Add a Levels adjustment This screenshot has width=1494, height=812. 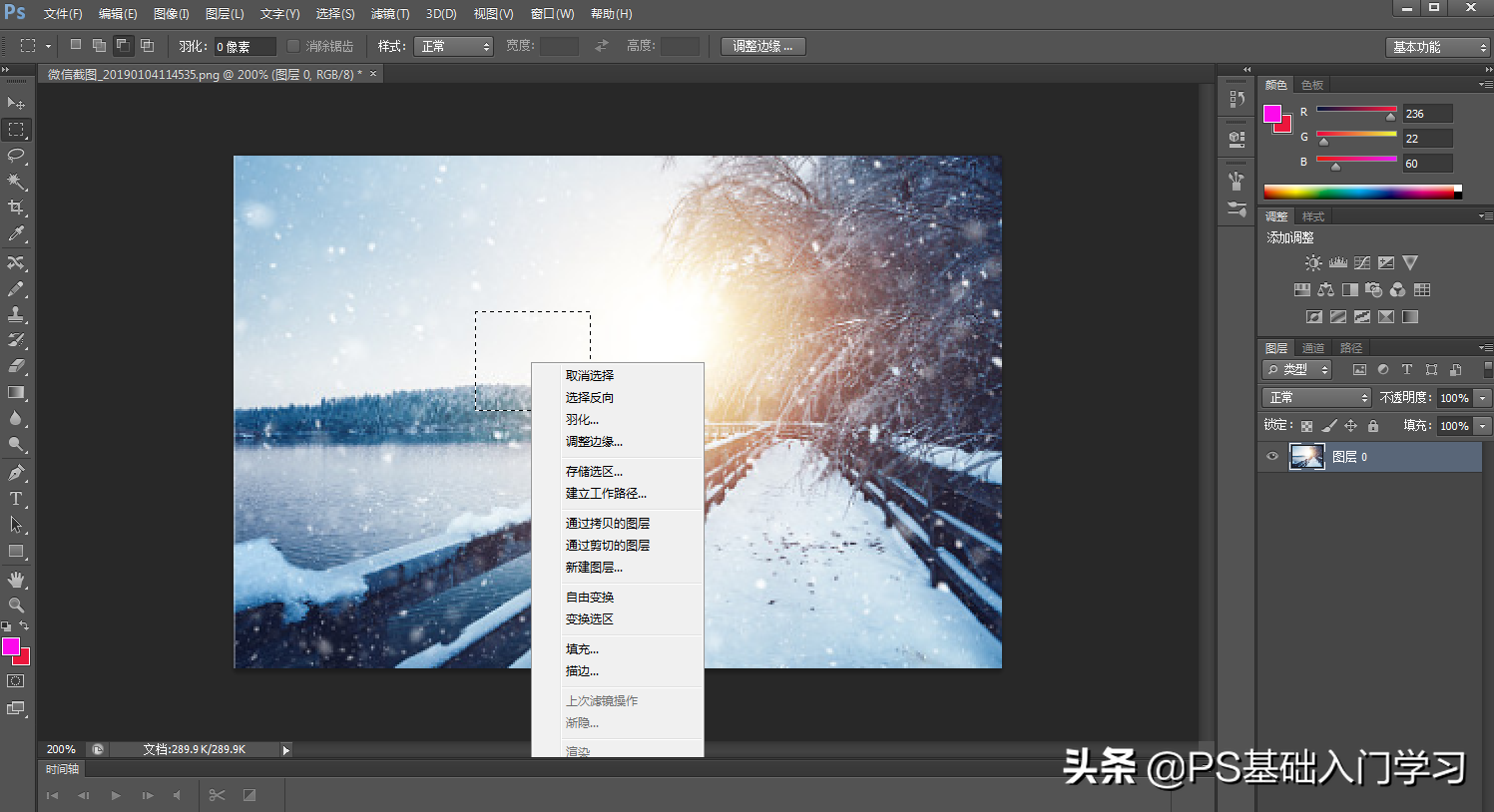coord(1338,263)
